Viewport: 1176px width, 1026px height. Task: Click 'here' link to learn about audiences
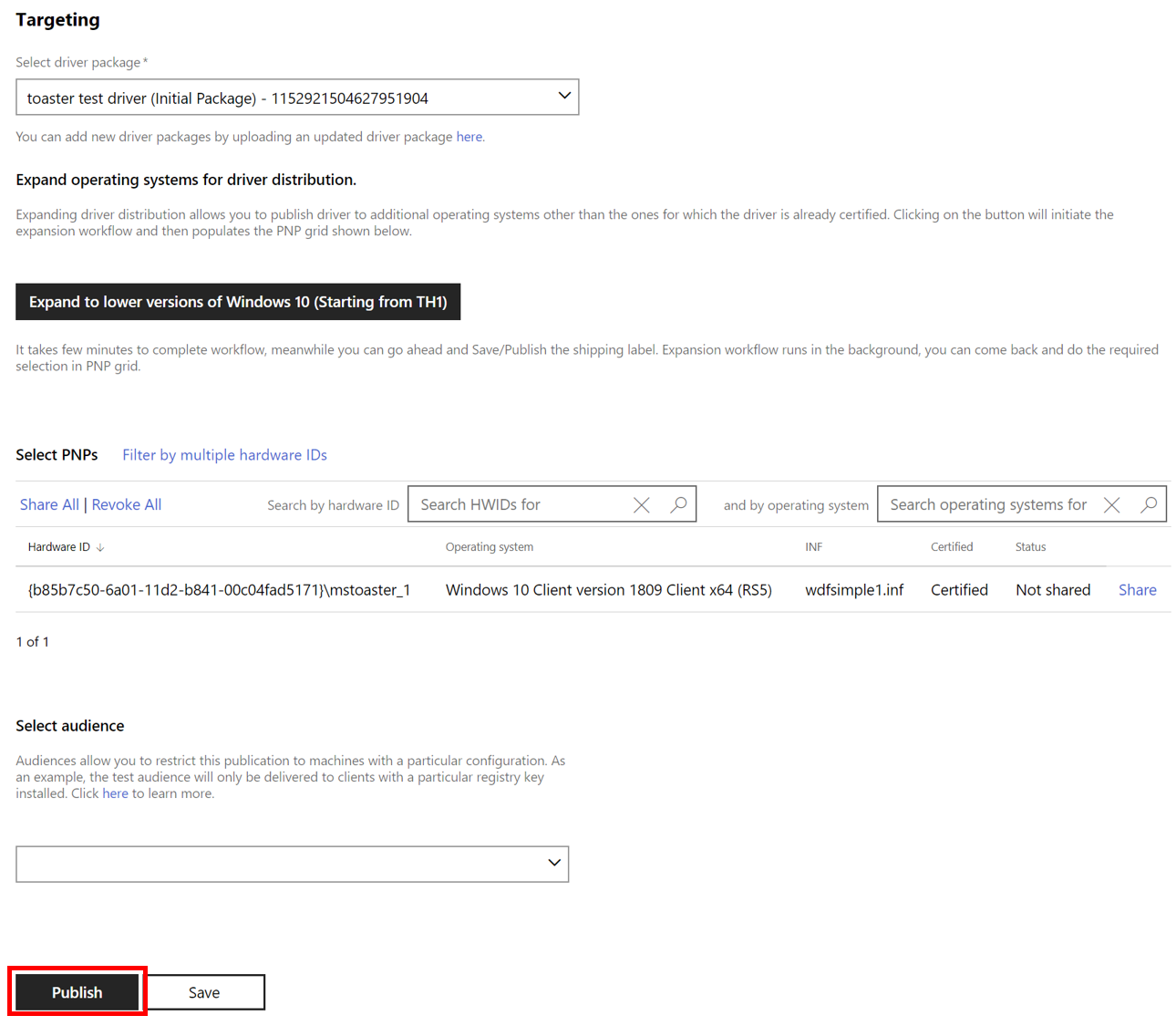(115, 793)
